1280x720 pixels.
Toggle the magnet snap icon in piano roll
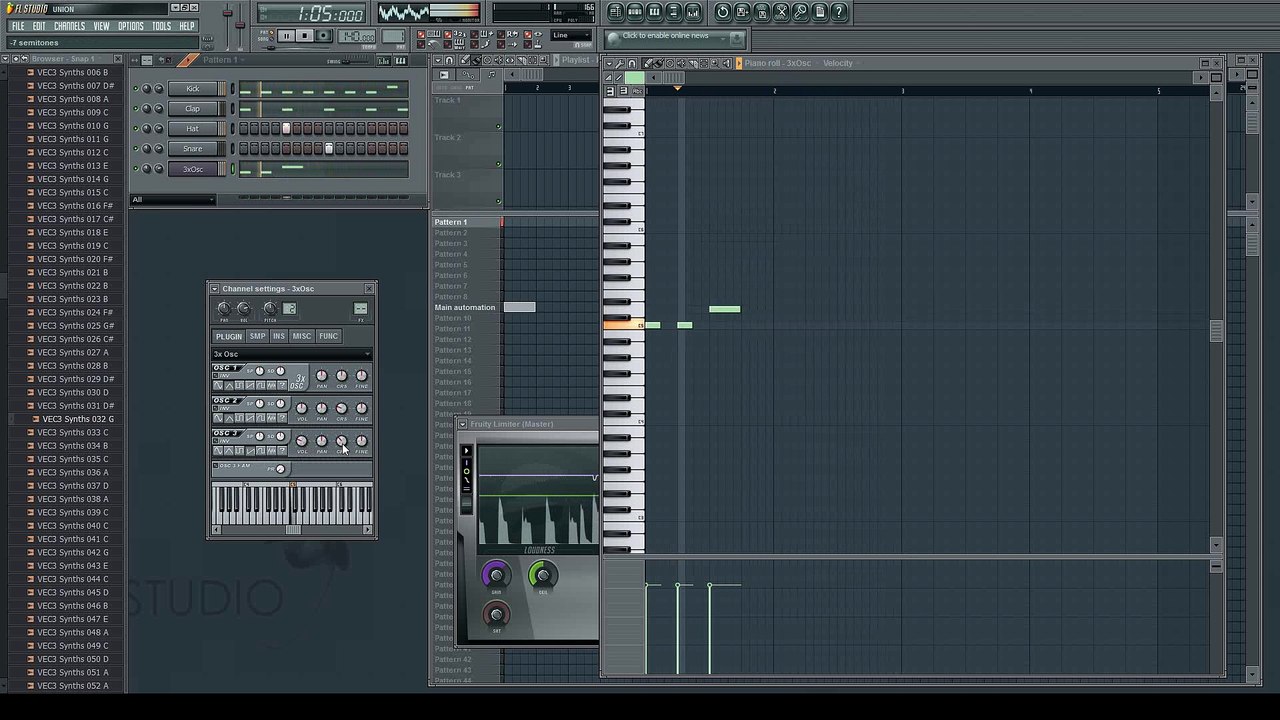click(631, 63)
